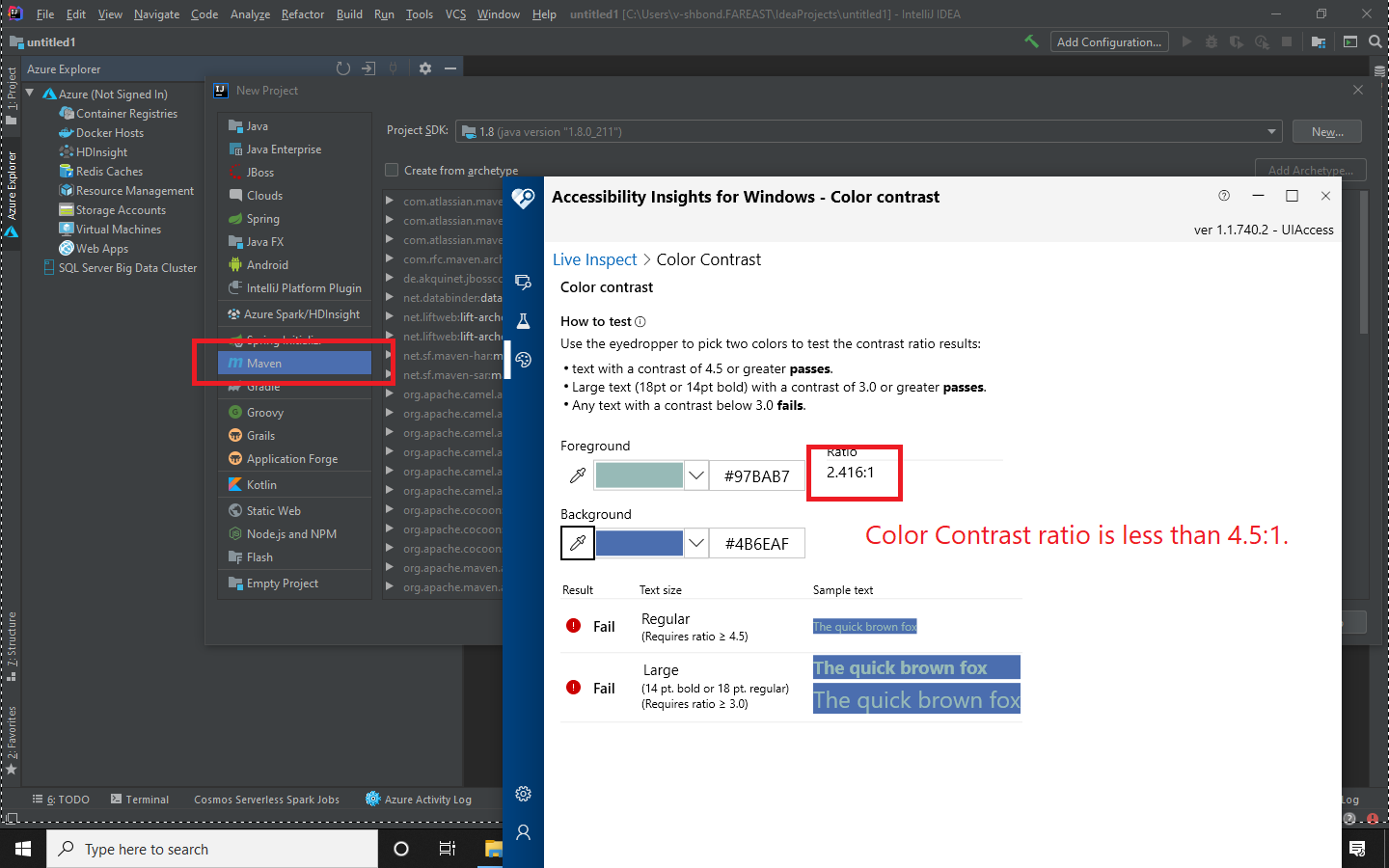Open the Live Inspect tool icon in sidebar
This screenshot has height=868, width=1389.
523,283
